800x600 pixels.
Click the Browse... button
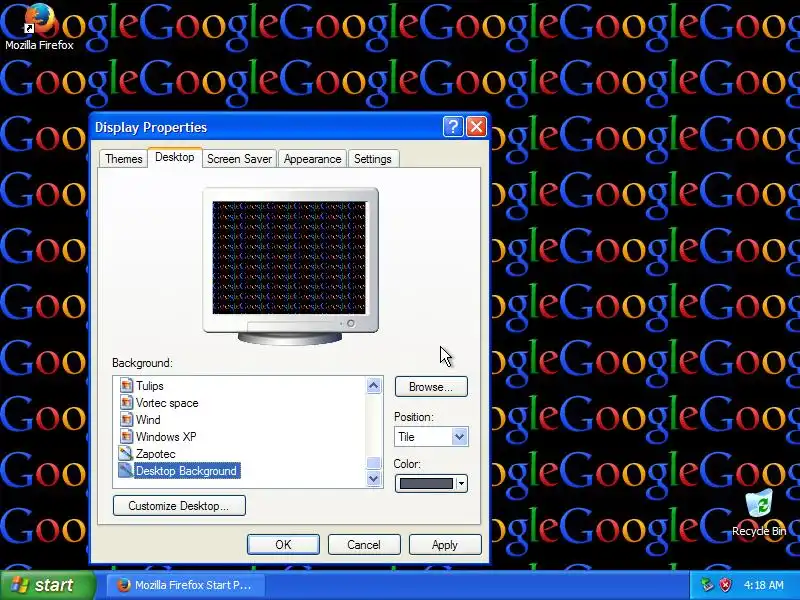[431, 387]
